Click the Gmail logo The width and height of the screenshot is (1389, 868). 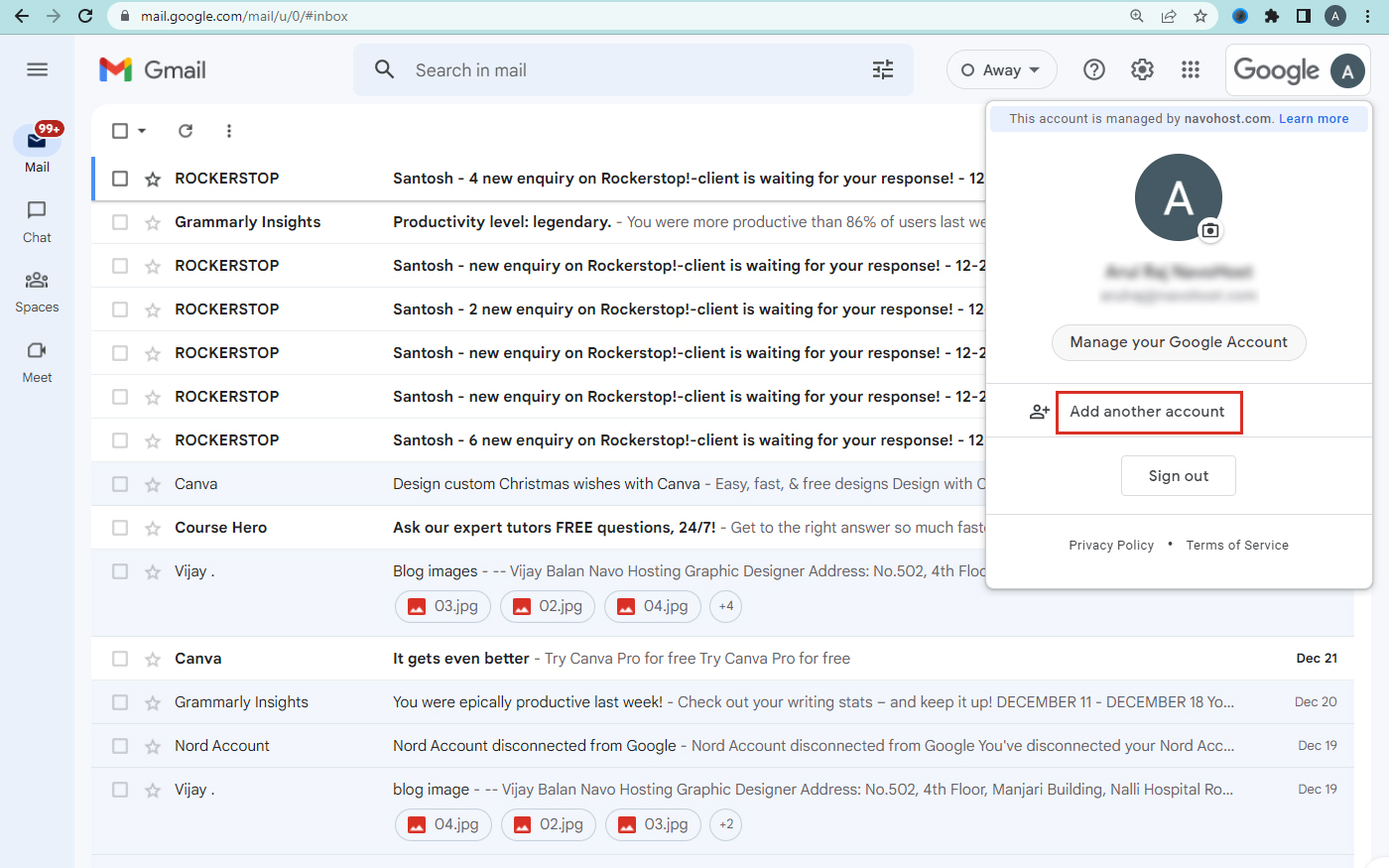(153, 69)
